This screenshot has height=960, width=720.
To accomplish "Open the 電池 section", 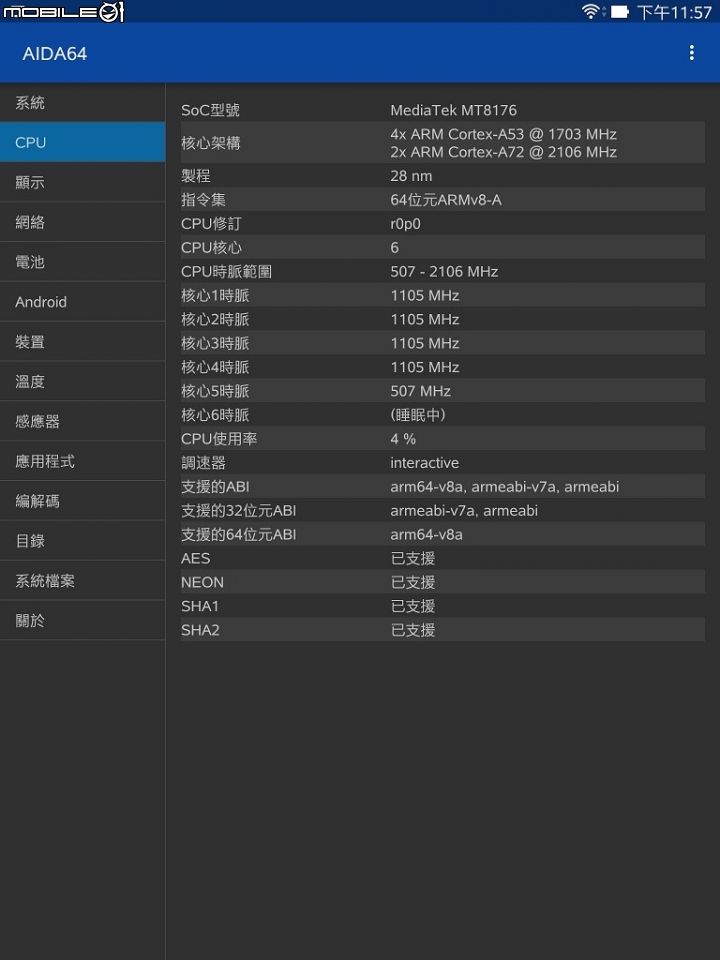I will click(x=83, y=261).
